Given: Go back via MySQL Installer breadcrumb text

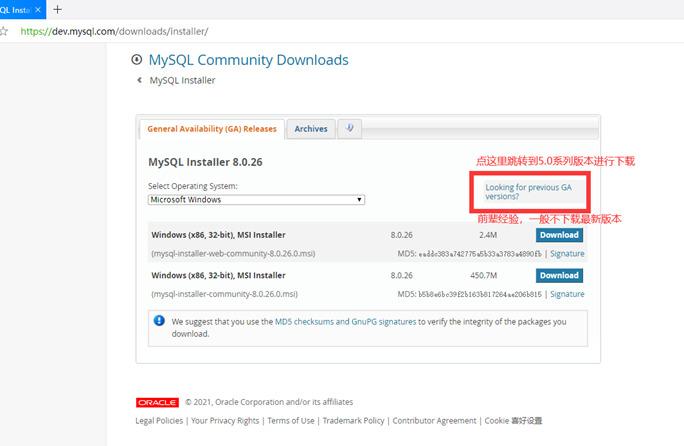Looking at the screenshot, I should click(x=182, y=80).
